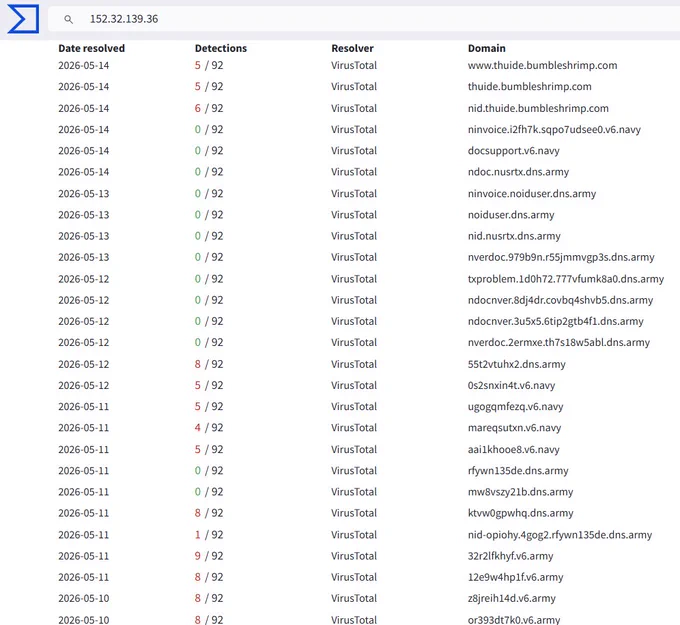
Task: Click VirusTotal resolver for www.thuide.bumbleshrimp.com
Action: coord(354,65)
